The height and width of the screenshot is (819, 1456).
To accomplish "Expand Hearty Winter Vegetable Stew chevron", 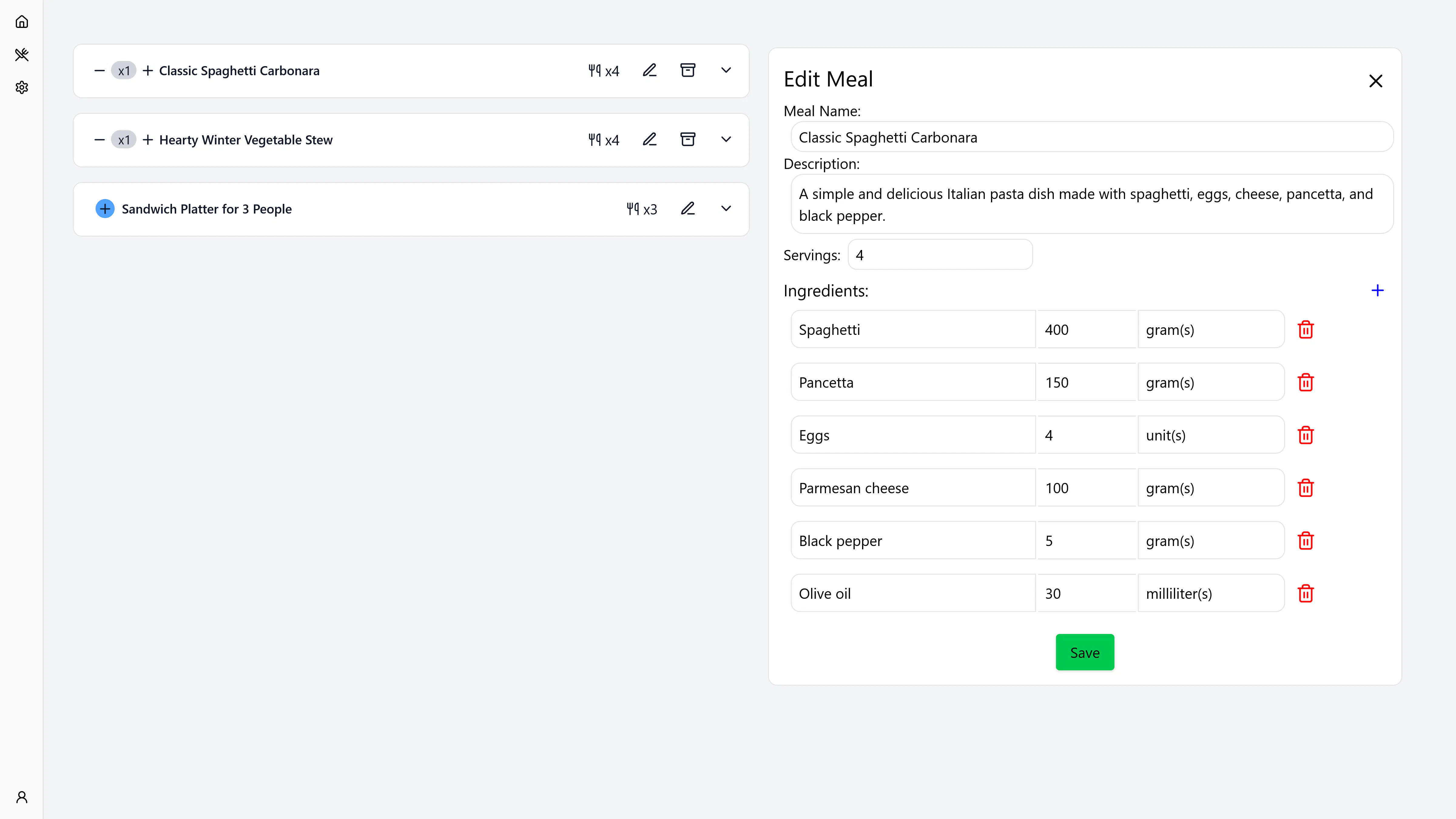I will point(726,139).
